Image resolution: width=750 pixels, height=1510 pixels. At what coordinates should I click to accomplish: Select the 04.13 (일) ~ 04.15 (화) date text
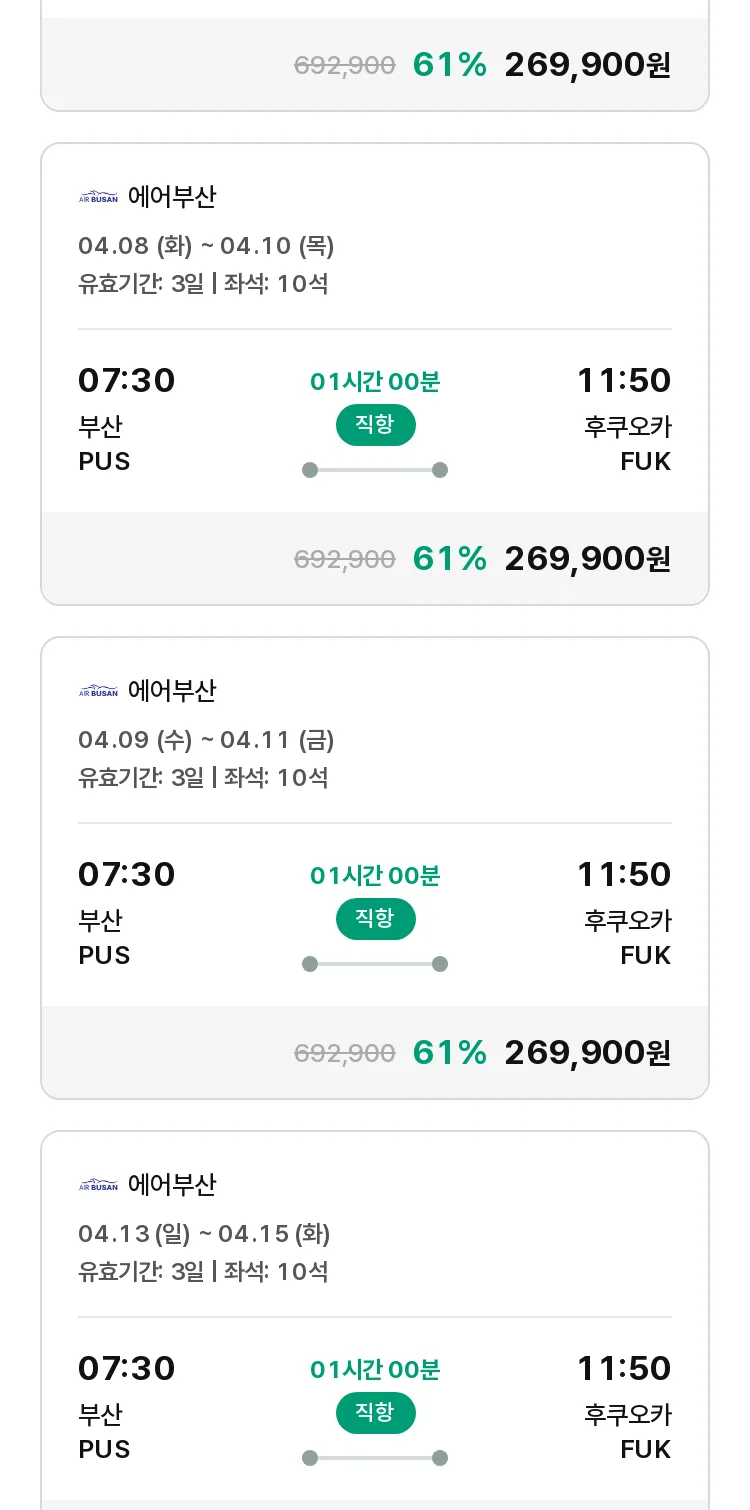point(204,1234)
